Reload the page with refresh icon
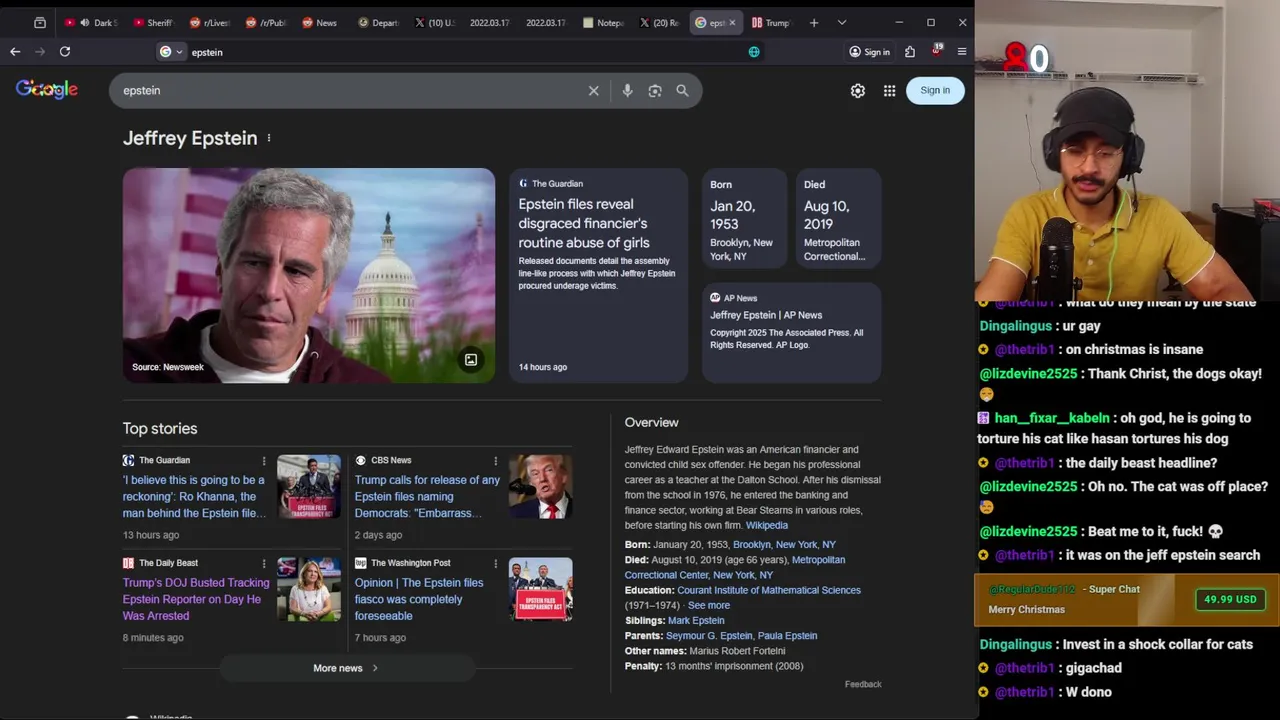This screenshot has height=720, width=1280. coord(65,52)
